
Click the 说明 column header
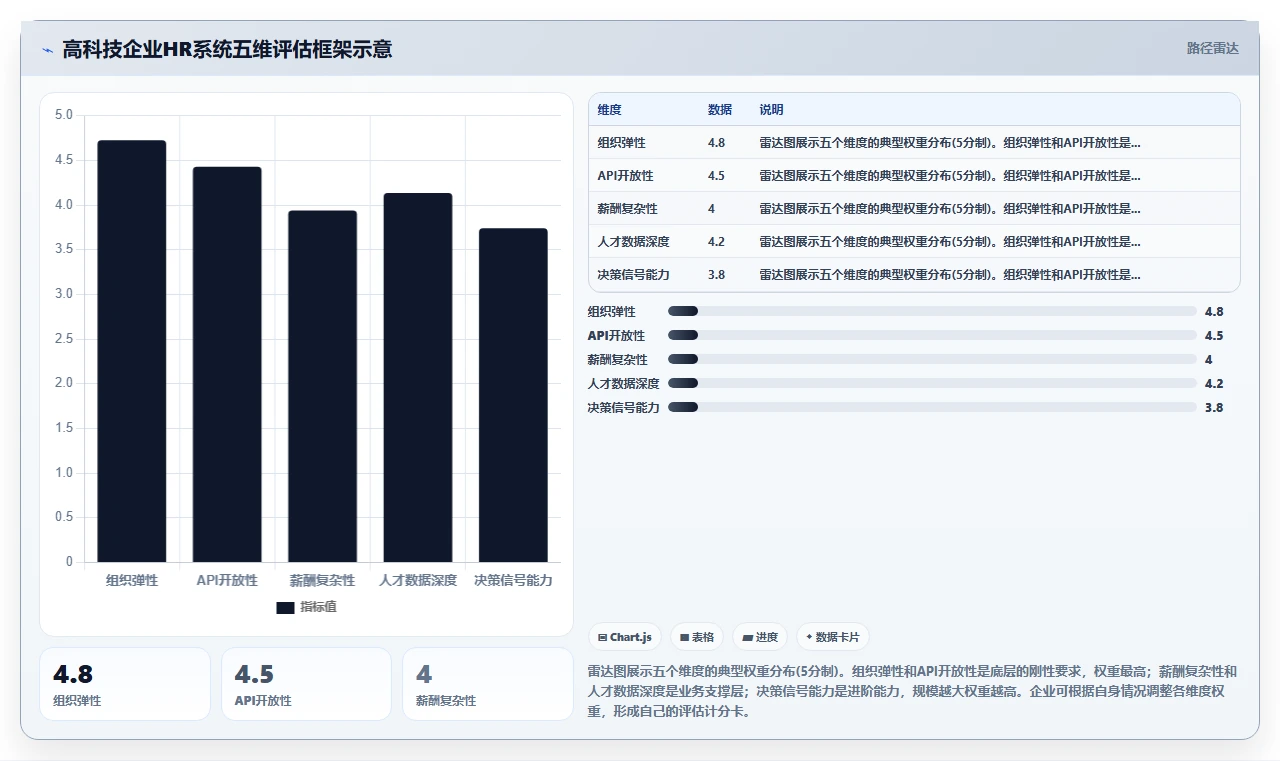772,110
